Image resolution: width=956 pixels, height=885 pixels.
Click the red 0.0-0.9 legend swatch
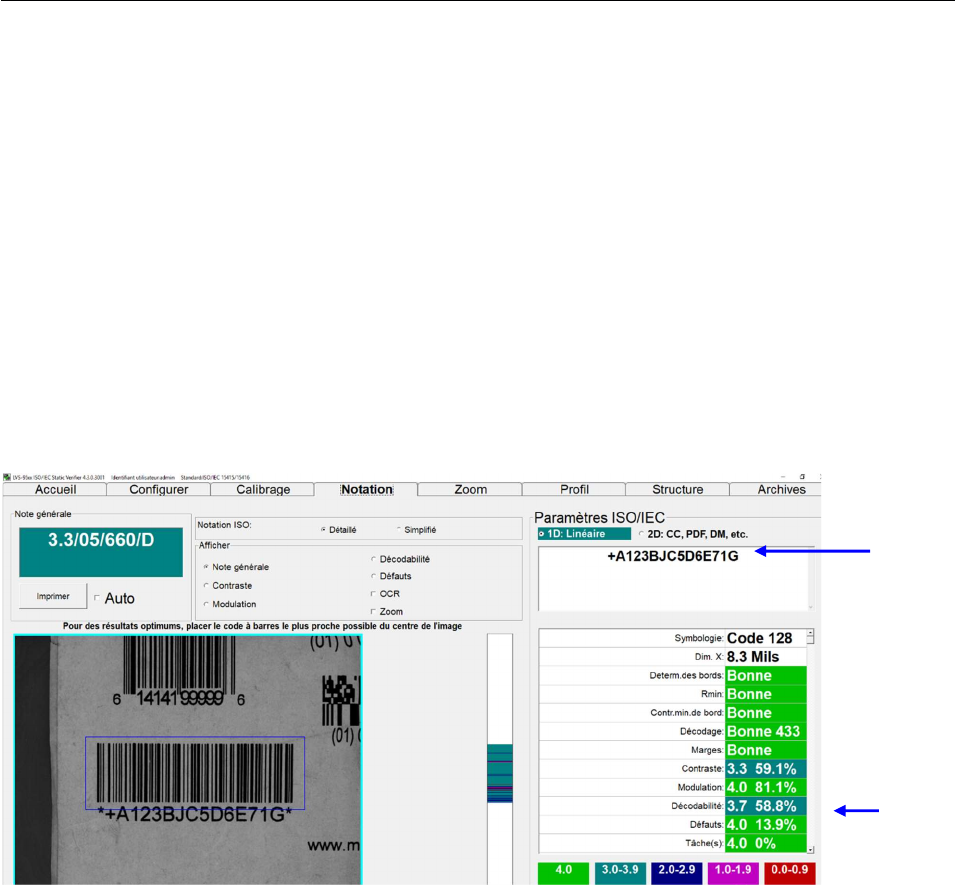(x=790, y=873)
